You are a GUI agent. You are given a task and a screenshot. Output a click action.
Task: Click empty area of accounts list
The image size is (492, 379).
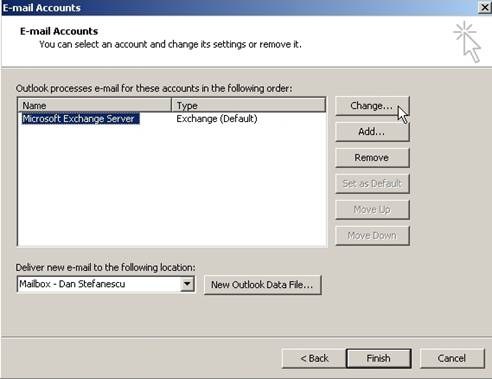172,187
